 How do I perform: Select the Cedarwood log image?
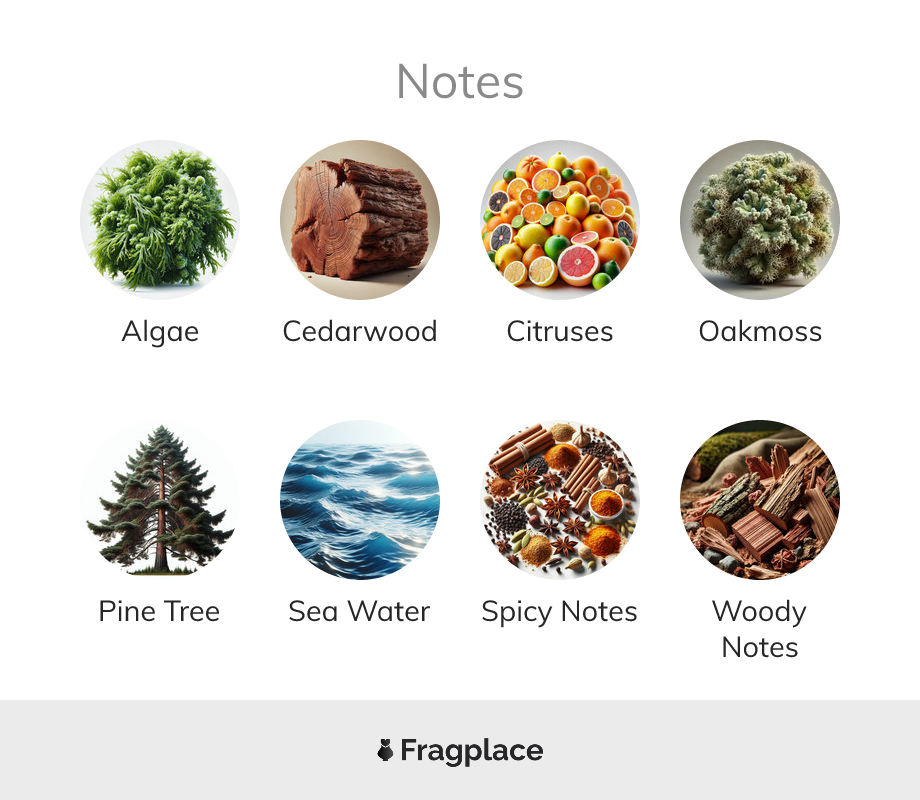point(360,220)
